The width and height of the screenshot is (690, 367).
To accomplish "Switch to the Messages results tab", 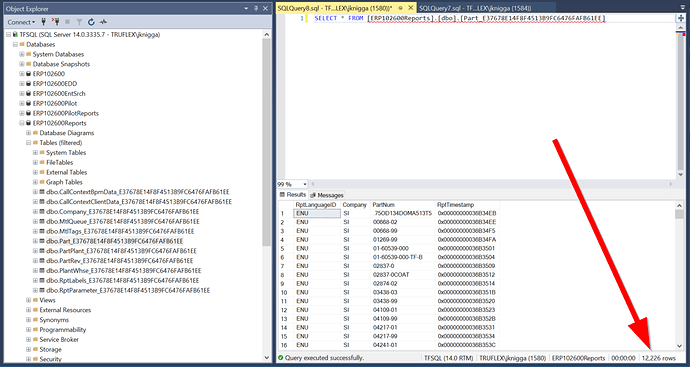I will (x=327, y=195).
